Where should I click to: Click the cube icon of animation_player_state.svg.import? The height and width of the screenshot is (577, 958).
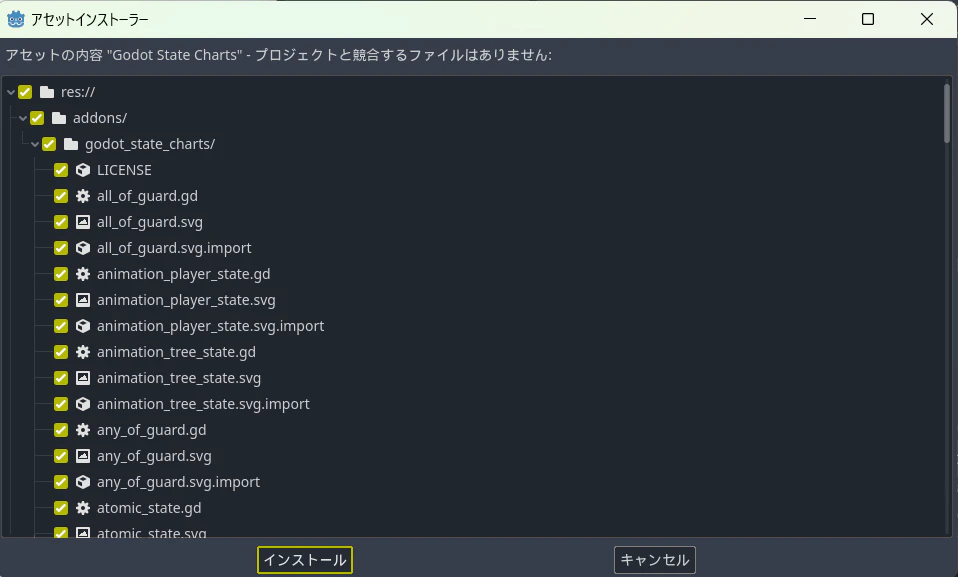[x=83, y=326]
